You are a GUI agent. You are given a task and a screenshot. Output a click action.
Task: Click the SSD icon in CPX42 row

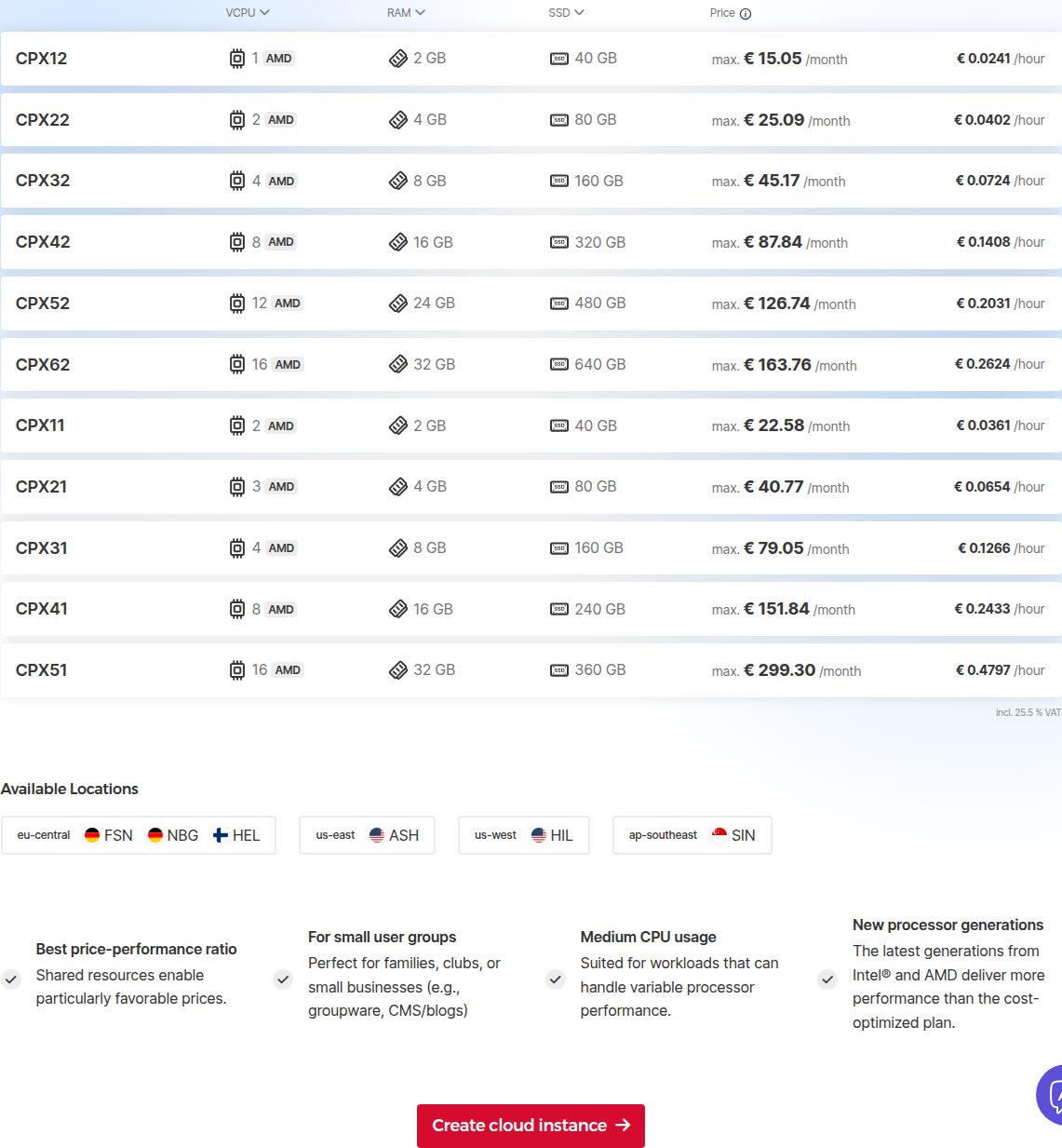pos(559,242)
